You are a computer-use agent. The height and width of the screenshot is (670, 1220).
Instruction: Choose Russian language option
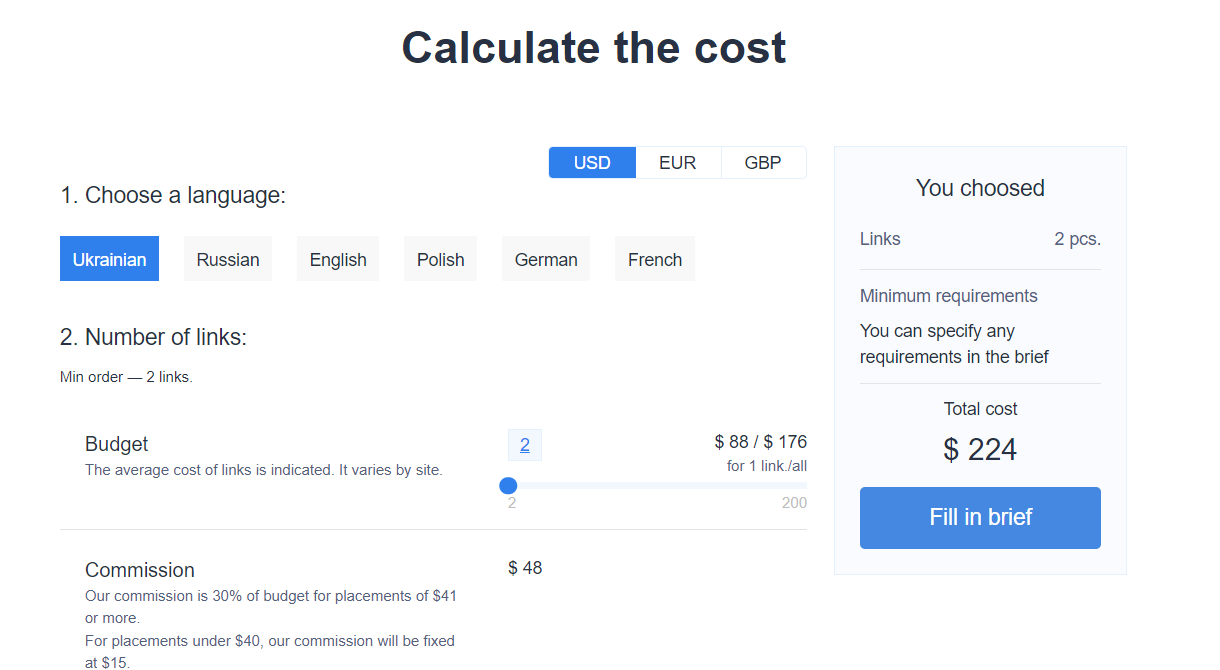(228, 260)
